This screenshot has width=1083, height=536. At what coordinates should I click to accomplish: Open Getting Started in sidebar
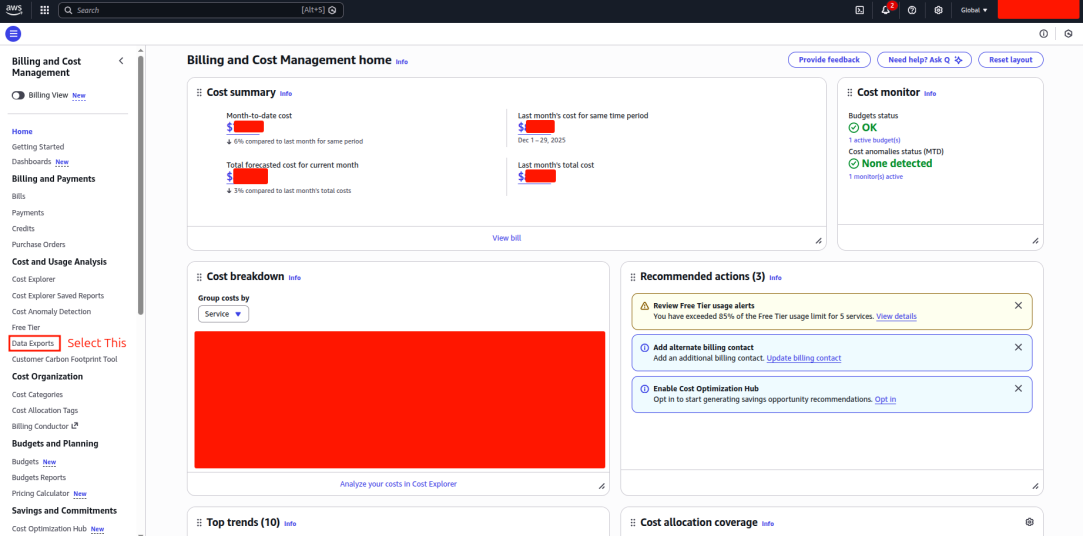pyautogui.click(x=38, y=146)
